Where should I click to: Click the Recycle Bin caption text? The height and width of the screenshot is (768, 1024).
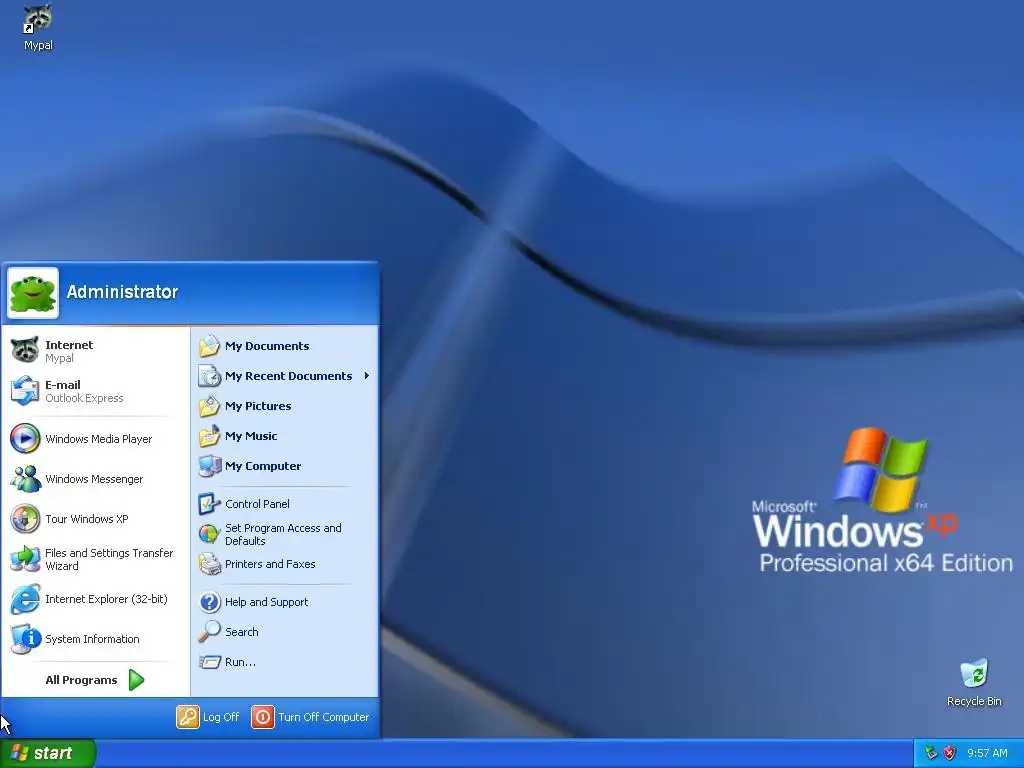click(x=974, y=701)
